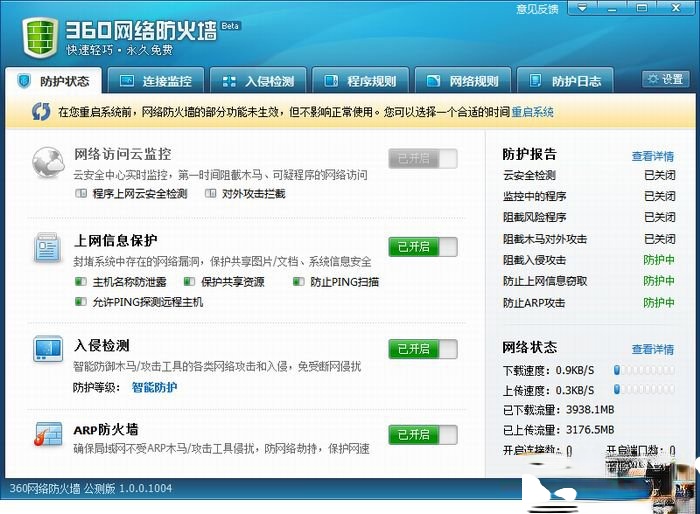Click 防止ARP攻击 report row
The image size is (700, 514).
(589, 303)
